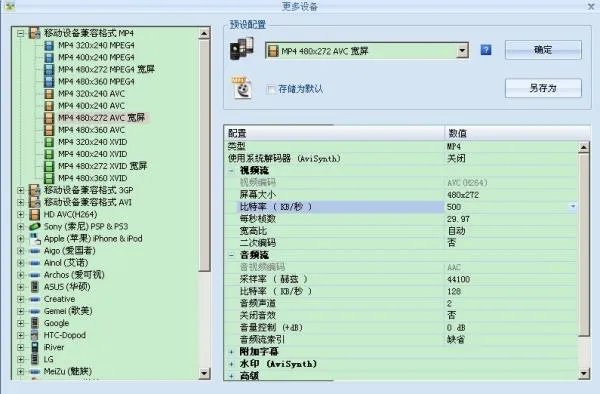Click the 确定 button
The width and height of the screenshot is (600, 394).
point(543,50)
